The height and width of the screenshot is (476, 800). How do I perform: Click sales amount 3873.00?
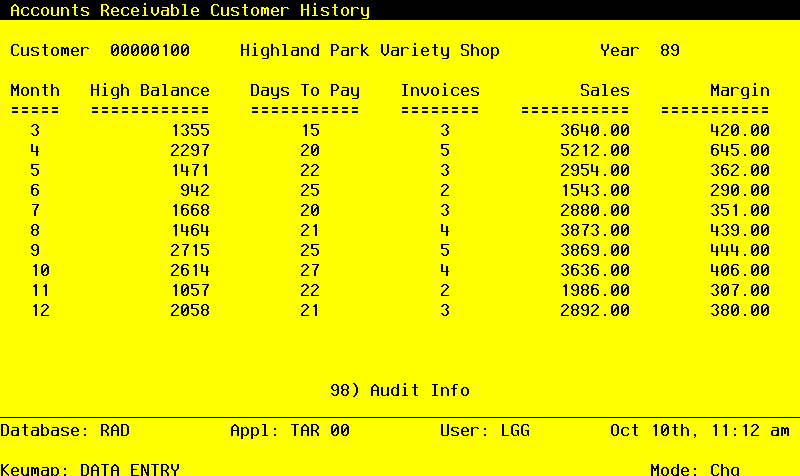pyautogui.click(x=595, y=230)
